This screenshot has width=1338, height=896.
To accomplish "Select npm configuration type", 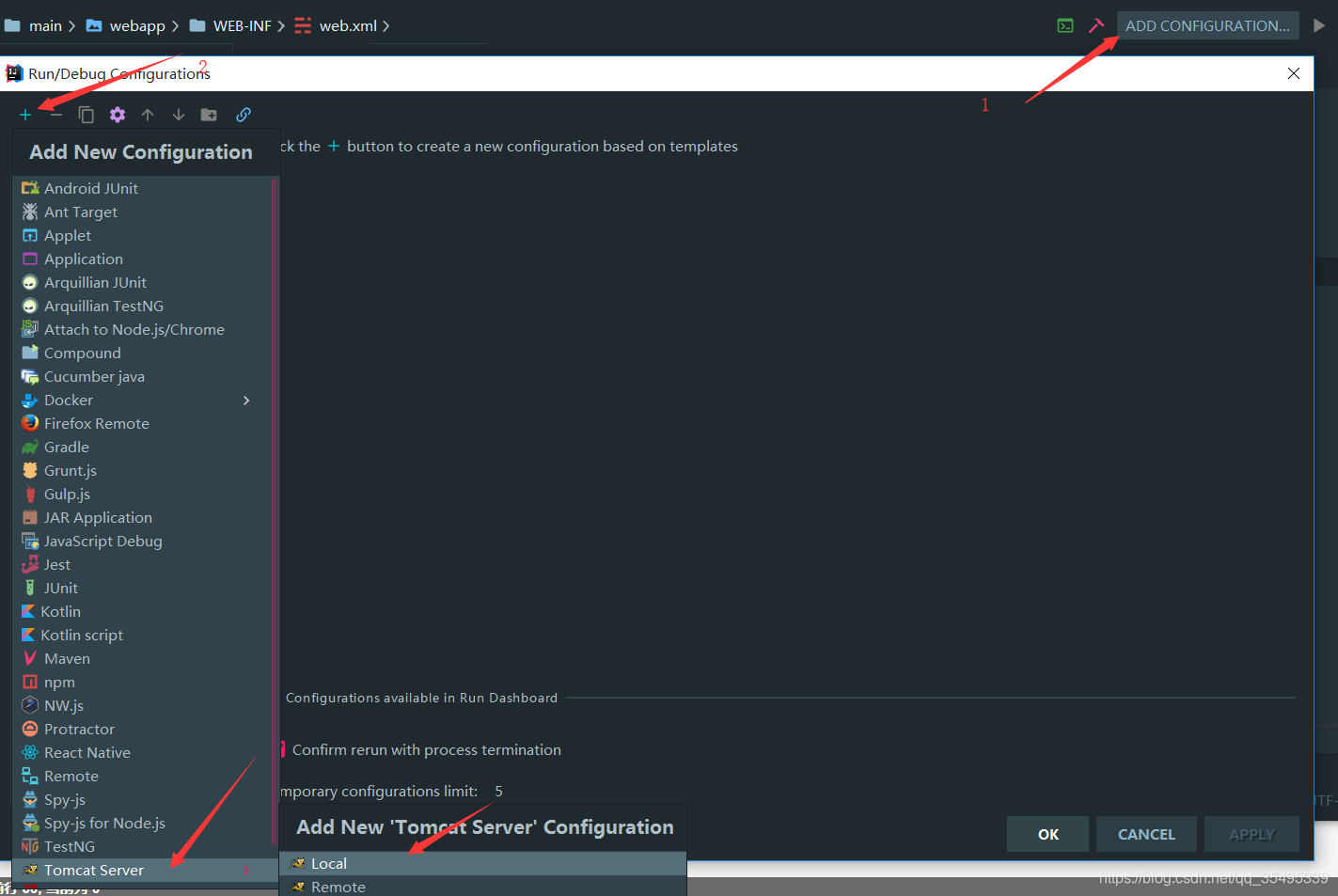I will tap(141, 682).
